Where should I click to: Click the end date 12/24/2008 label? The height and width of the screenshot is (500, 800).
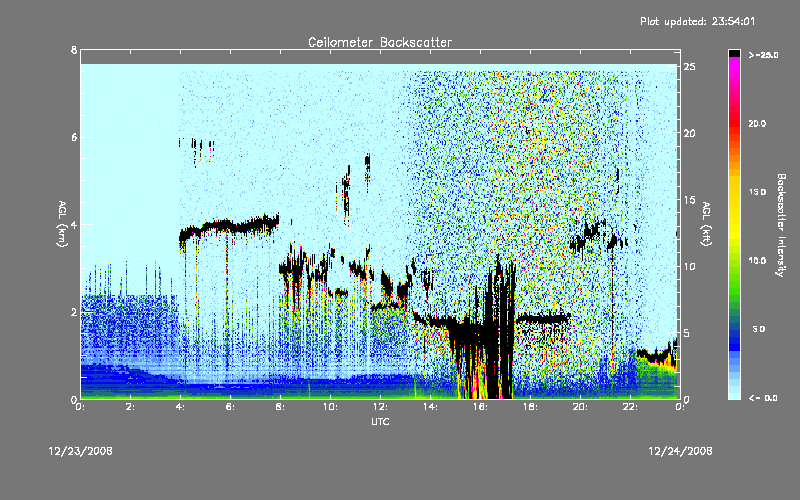tap(680, 451)
